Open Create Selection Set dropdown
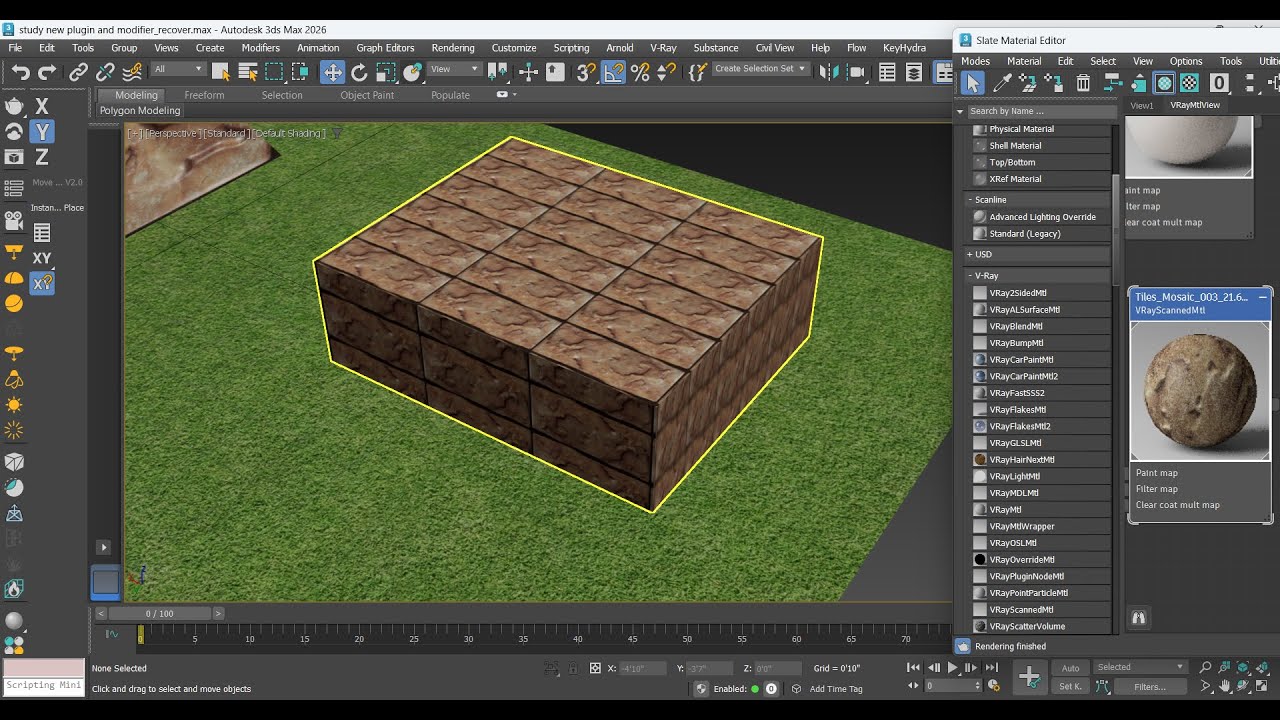 pyautogui.click(x=760, y=69)
